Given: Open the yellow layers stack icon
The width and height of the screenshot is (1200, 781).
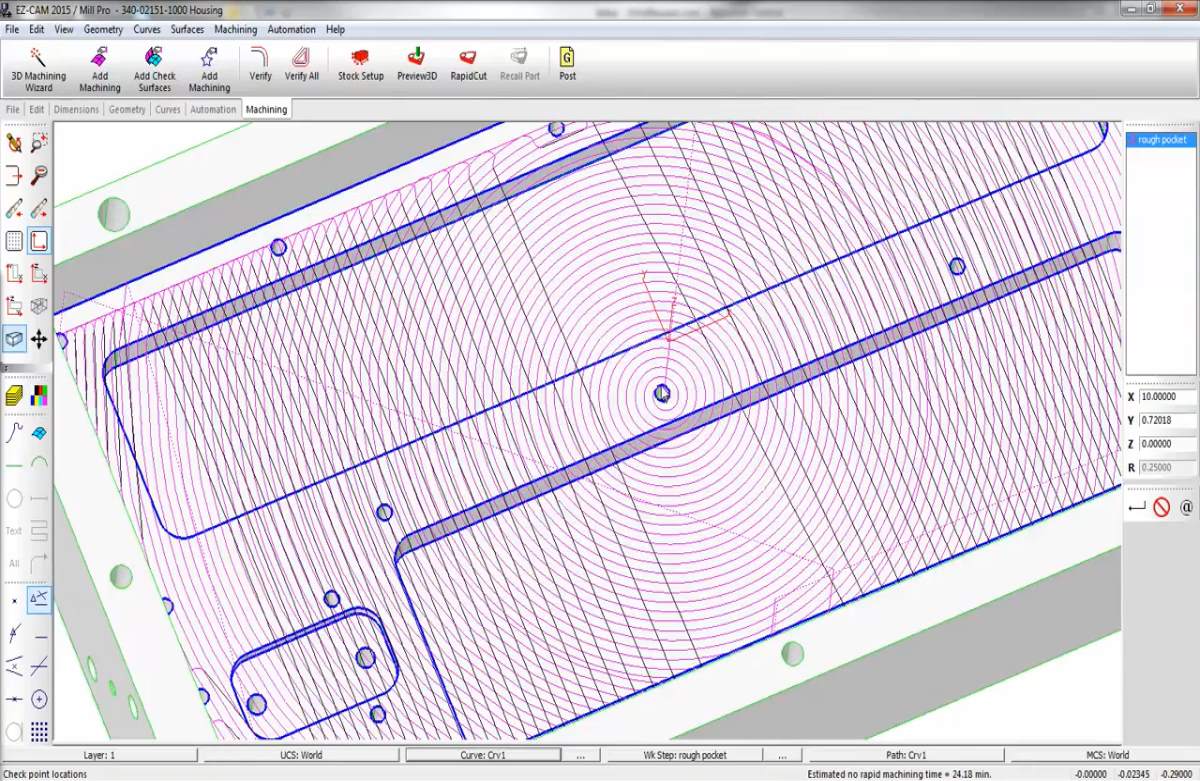Looking at the screenshot, I should 14,396.
